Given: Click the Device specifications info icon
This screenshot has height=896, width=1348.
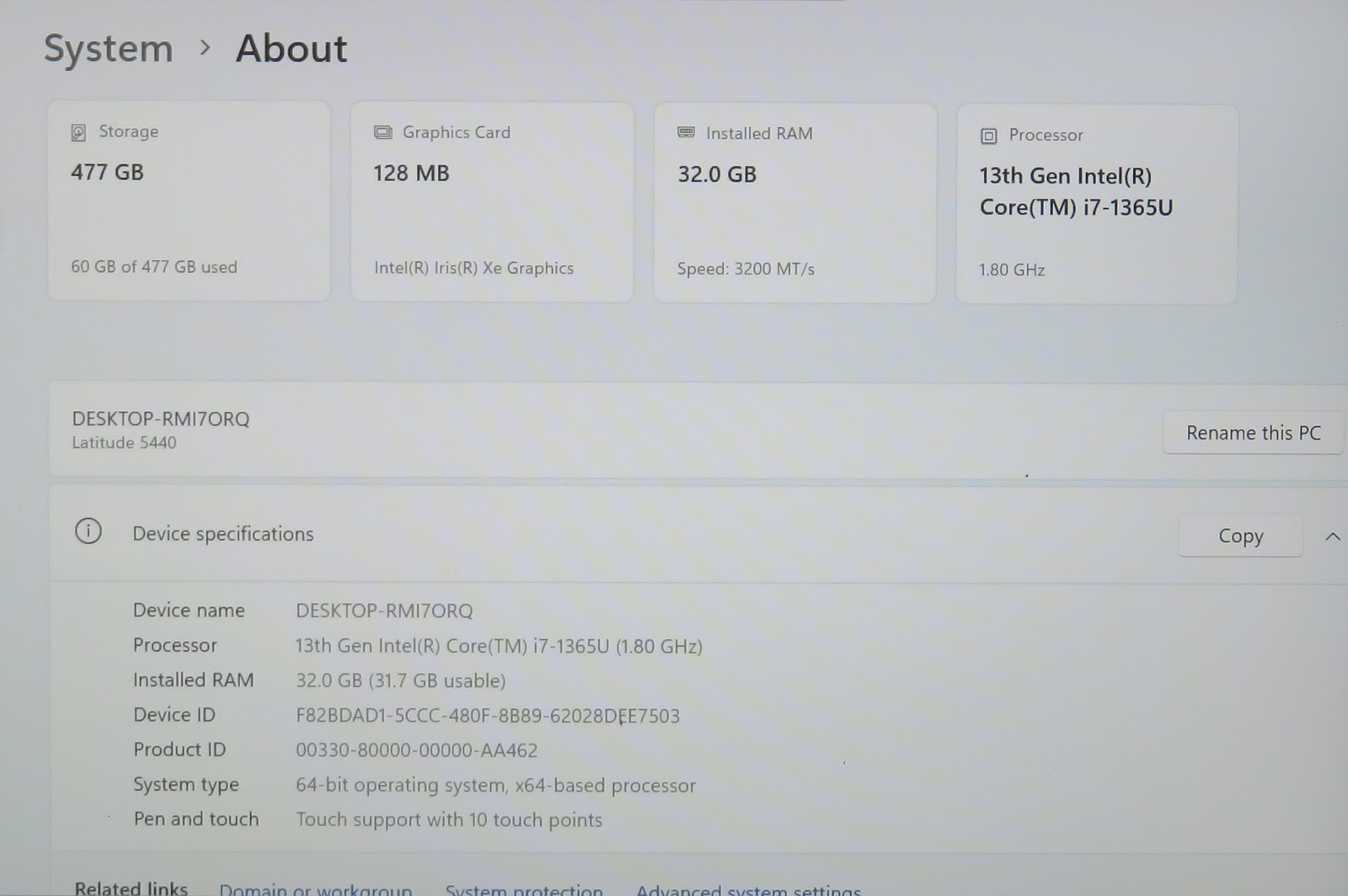Looking at the screenshot, I should (88, 531).
